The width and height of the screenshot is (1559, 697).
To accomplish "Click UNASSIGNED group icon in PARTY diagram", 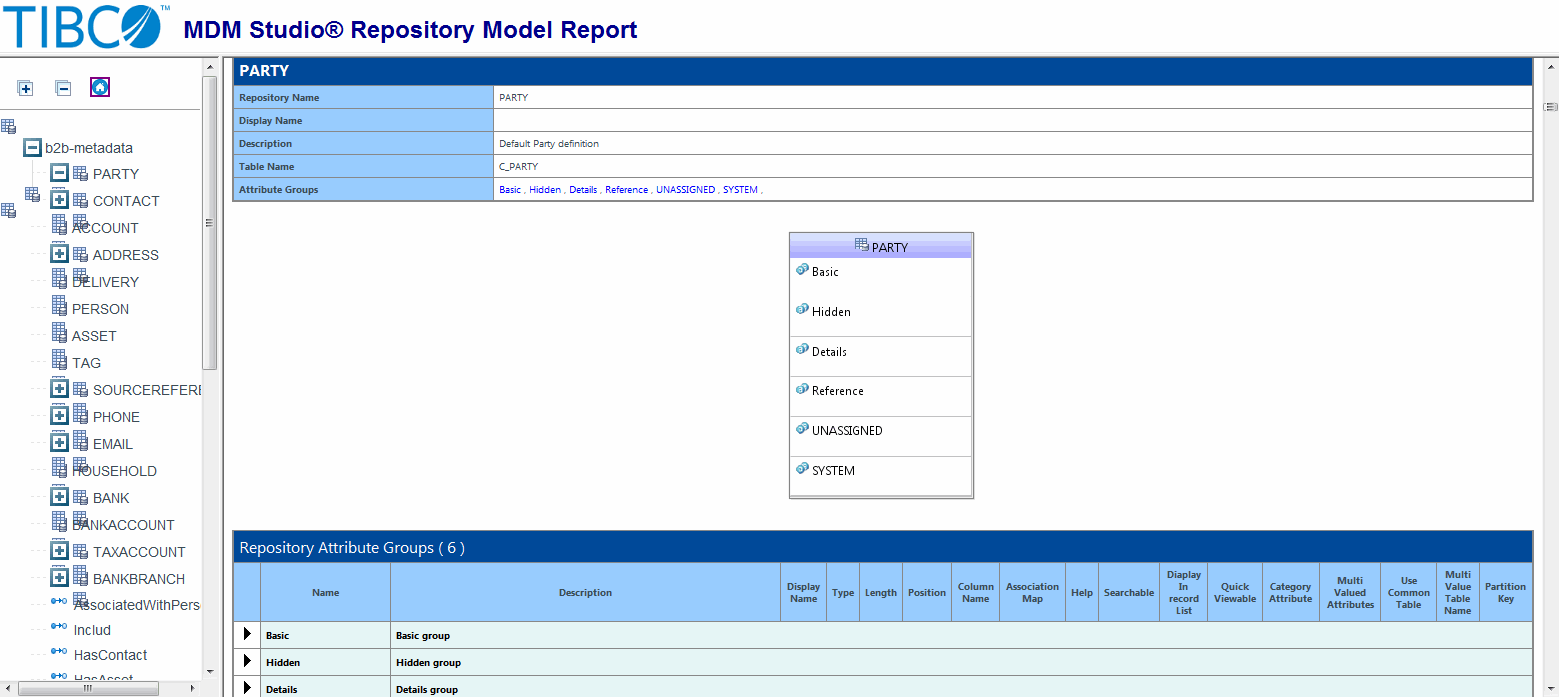I will [x=802, y=429].
